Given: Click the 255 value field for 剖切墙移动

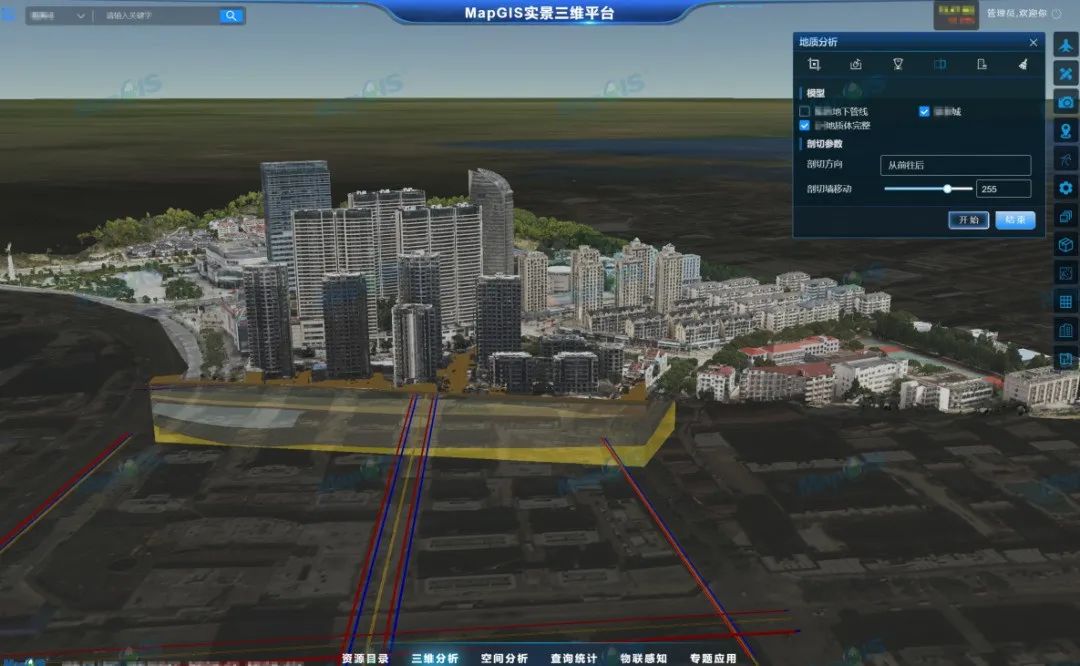Looking at the screenshot, I should click(x=1004, y=188).
